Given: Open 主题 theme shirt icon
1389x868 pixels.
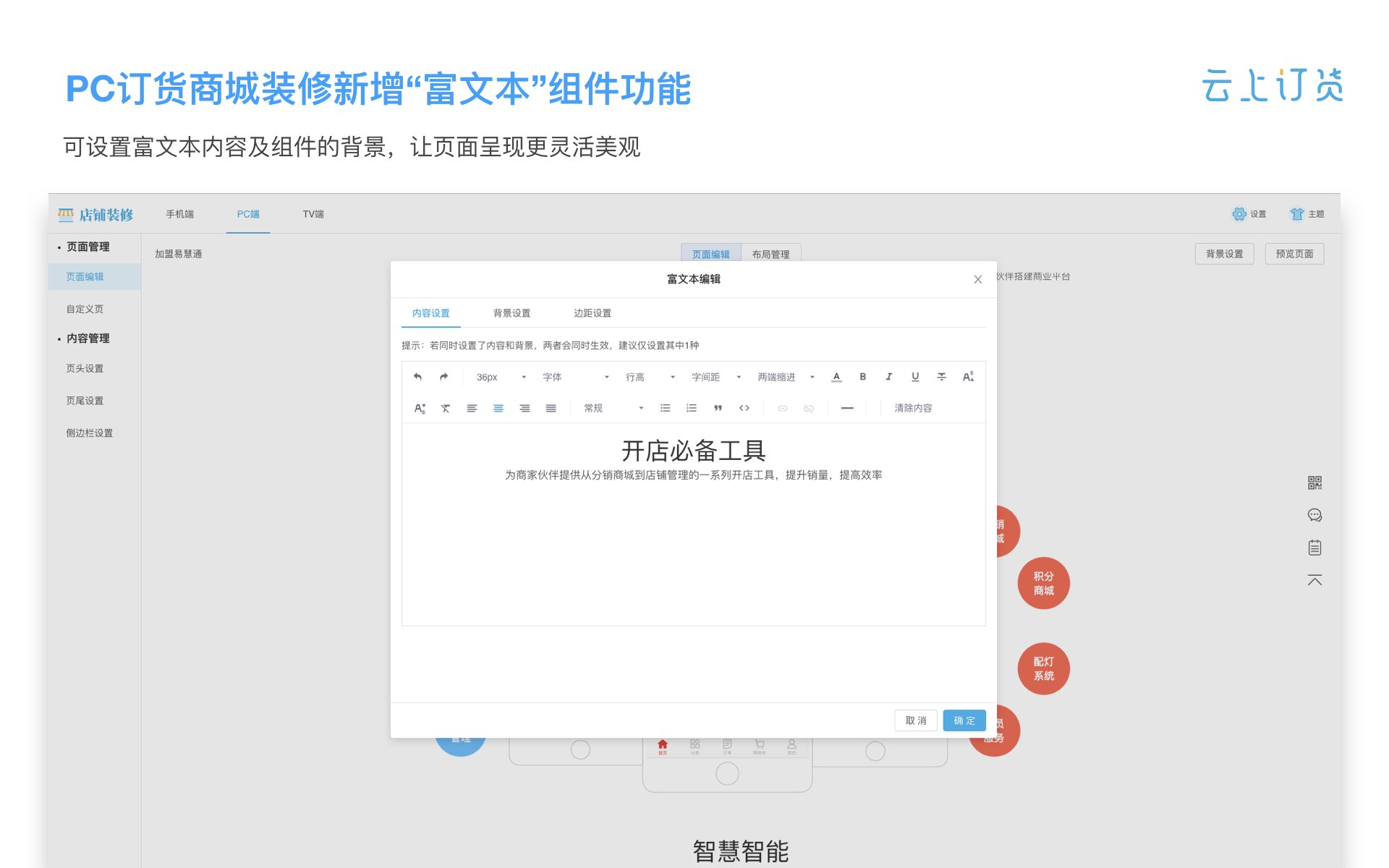Looking at the screenshot, I should click(x=1297, y=214).
